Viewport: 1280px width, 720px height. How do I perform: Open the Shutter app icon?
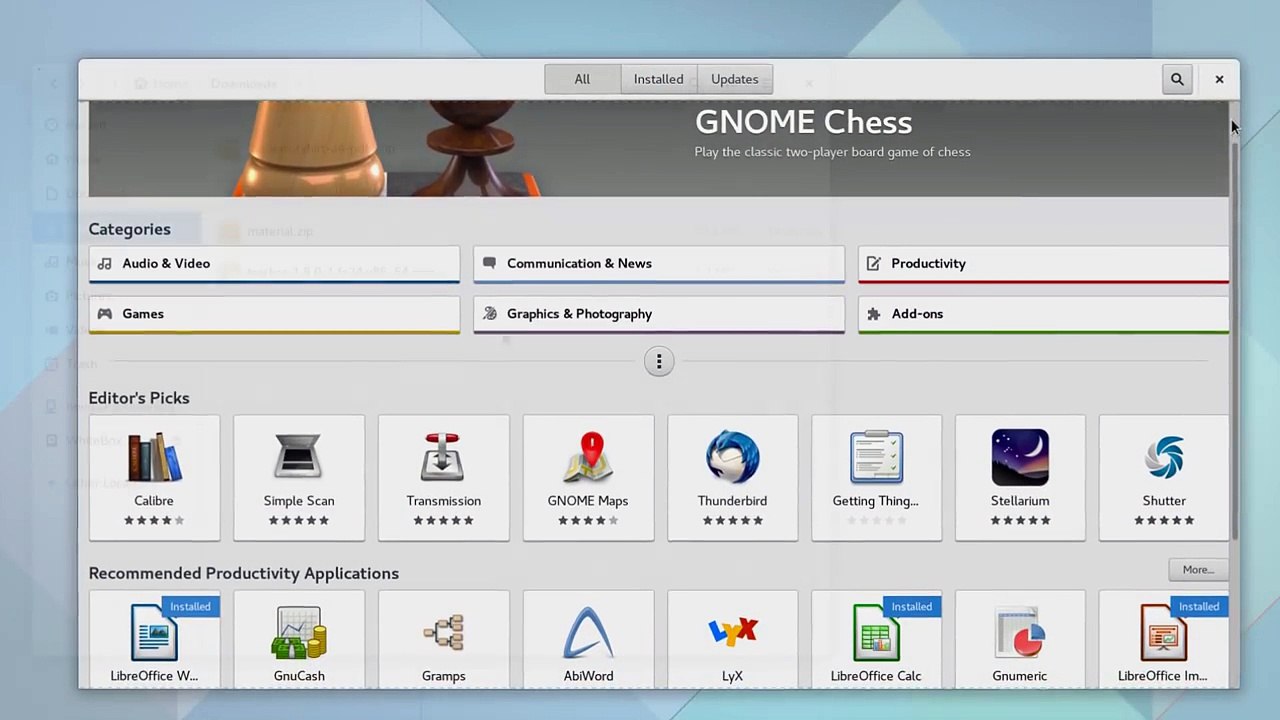(x=1164, y=458)
